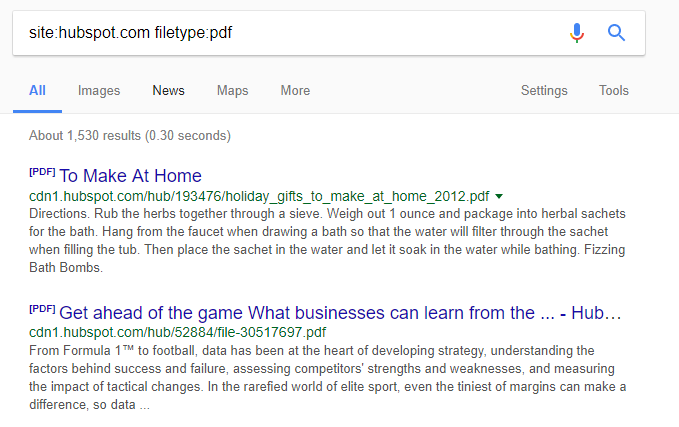Click the search input field
Viewport: 679px width, 427px height.
click(x=280, y=33)
